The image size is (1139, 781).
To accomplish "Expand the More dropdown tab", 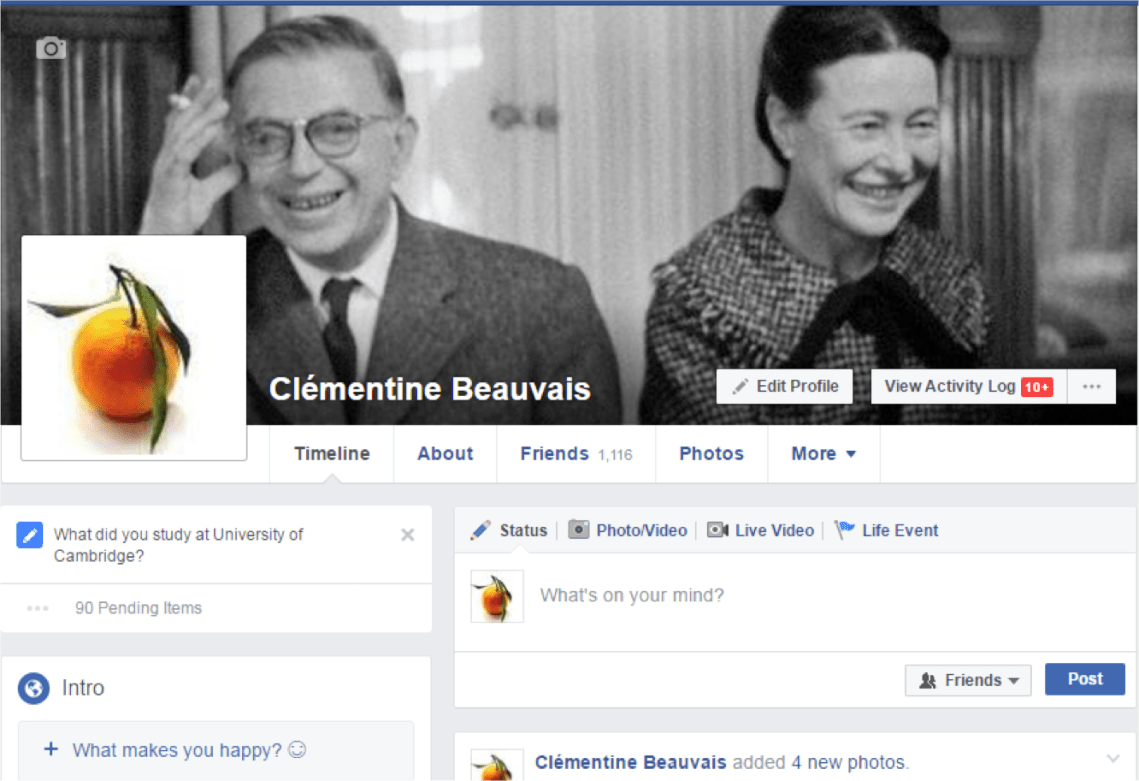I will click(824, 453).
